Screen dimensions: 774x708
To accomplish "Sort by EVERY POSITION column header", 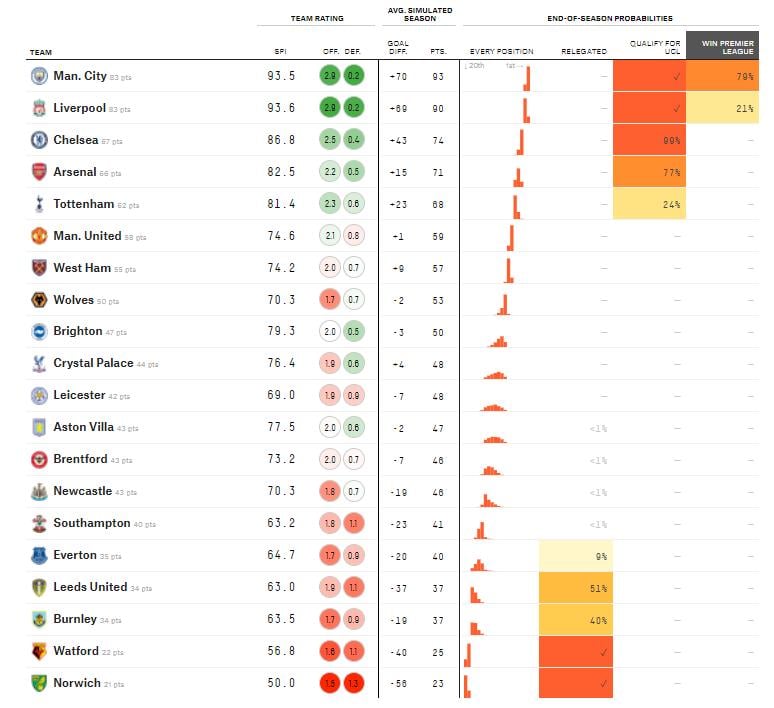I will click(502, 51).
